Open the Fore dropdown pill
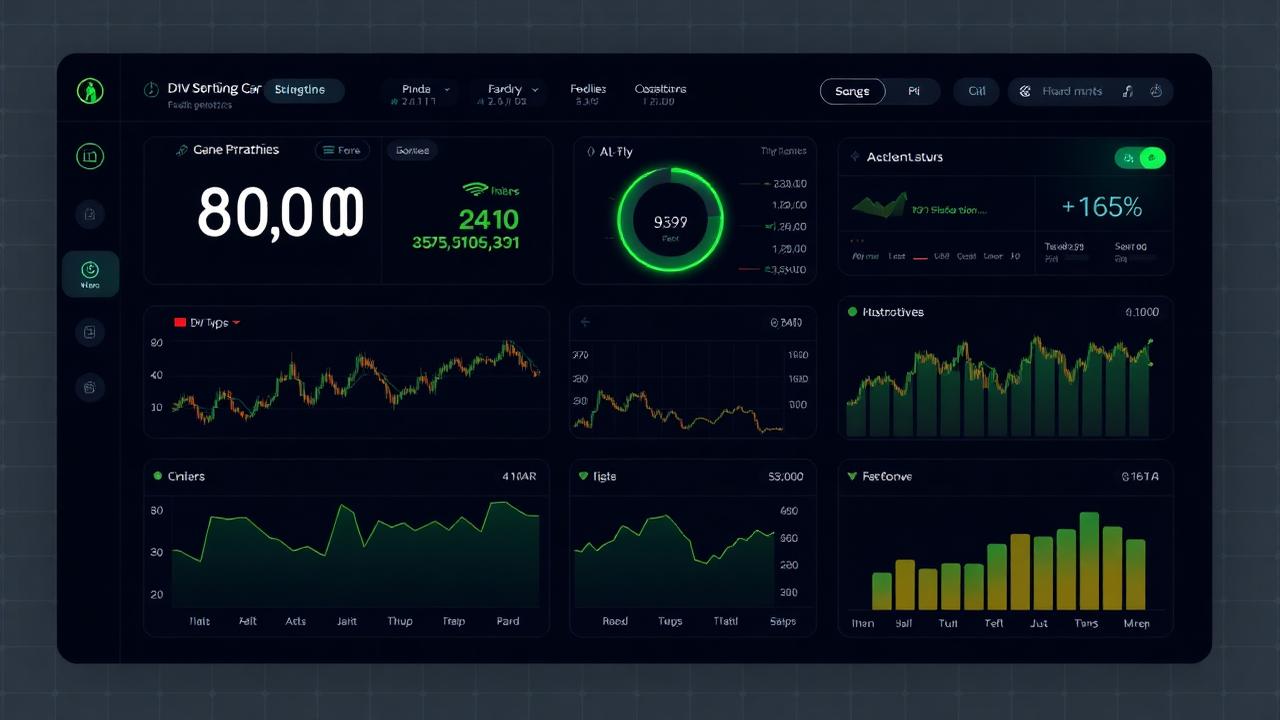Screen dimensions: 1280x720 click(x=342, y=151)
